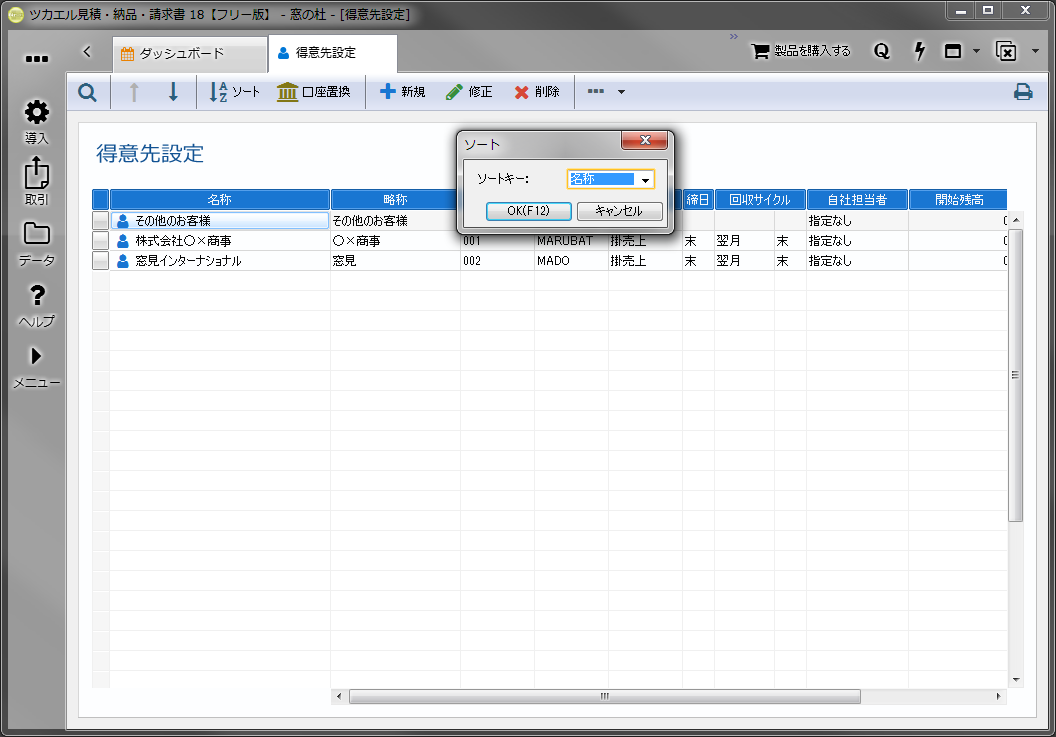Click the 口座置換 bank icon
1056x737 pixels.
(314, 91)
